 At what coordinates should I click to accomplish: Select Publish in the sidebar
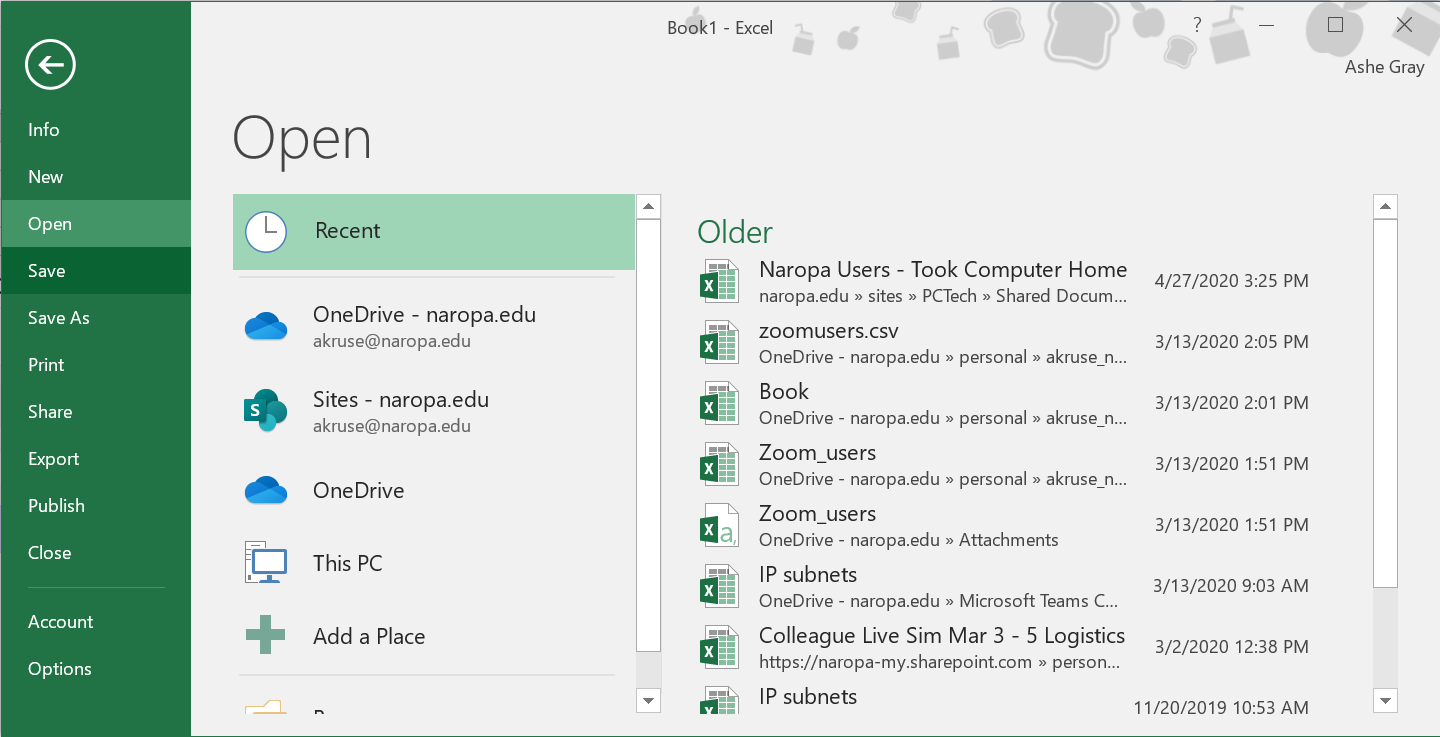click(x=95, y=506)
